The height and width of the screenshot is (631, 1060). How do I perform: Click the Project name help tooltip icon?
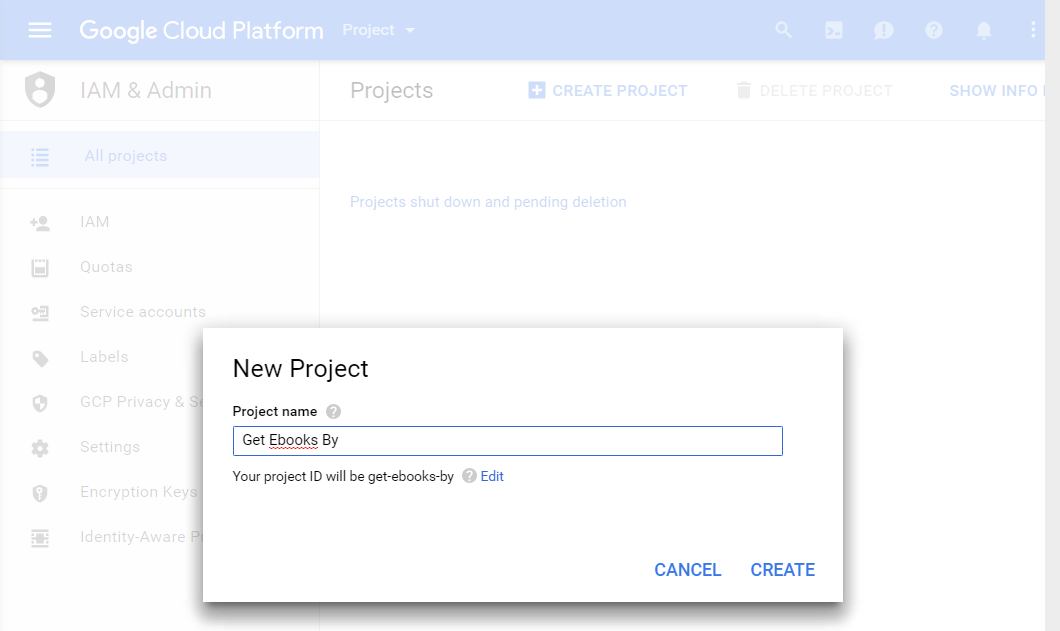tap(333, 411)
